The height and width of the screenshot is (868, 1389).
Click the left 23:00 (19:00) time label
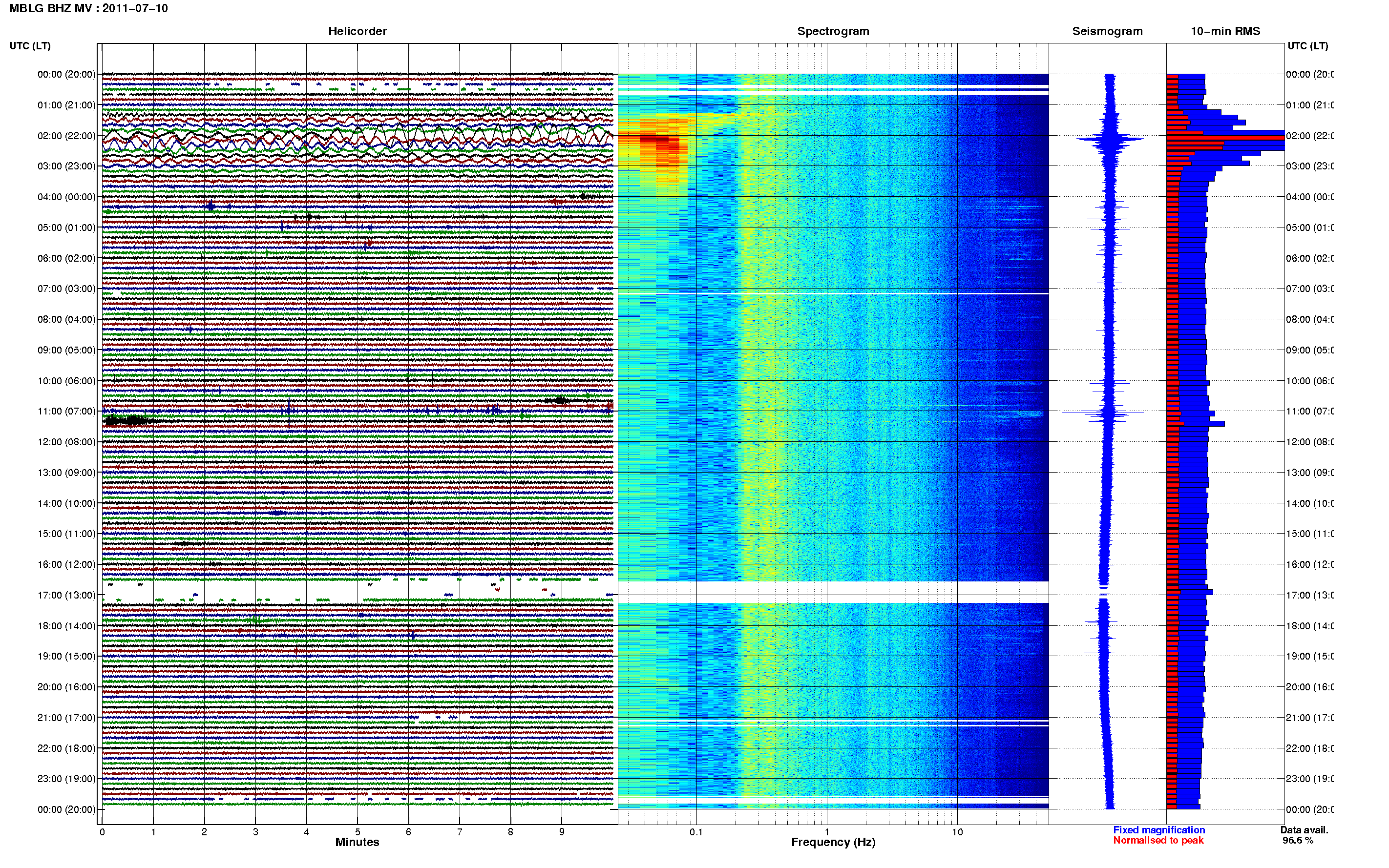point(66,779)
